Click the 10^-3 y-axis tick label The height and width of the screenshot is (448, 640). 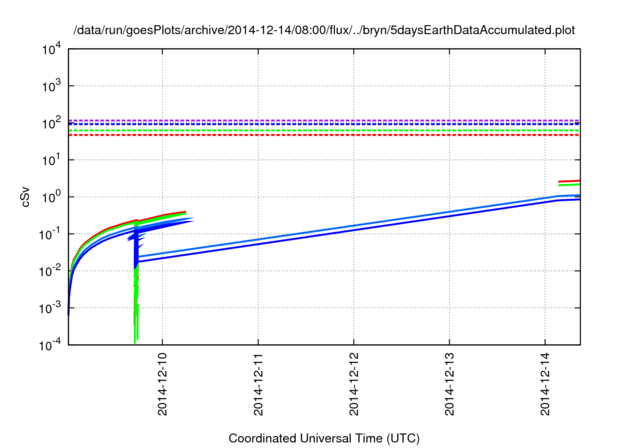tap(51, 308)
